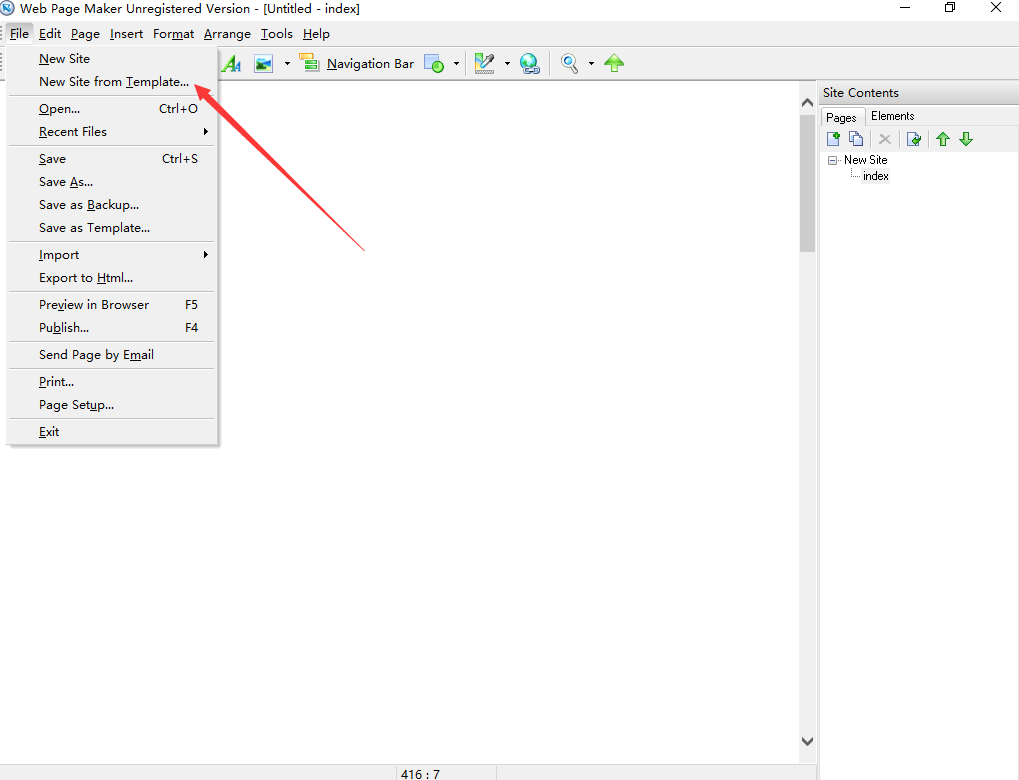This screenshot has height=780, width=1019.
Task: Clone the selected page in Site Contents
Action: (856, 138)
